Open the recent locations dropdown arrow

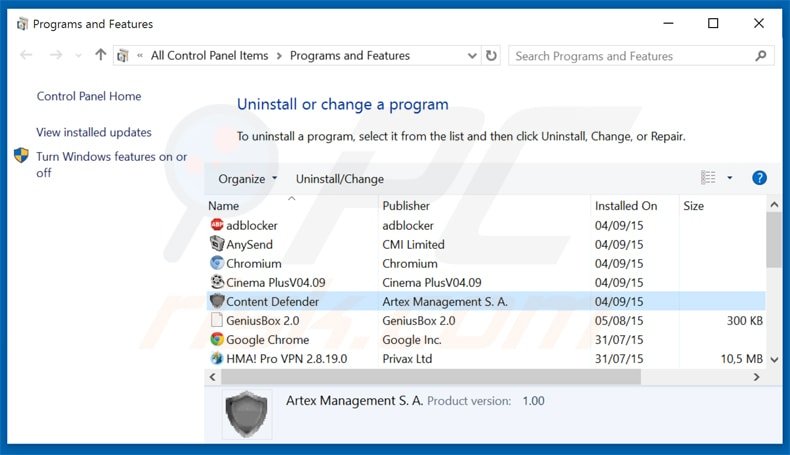pyautogui.click(x=78, y=55)
